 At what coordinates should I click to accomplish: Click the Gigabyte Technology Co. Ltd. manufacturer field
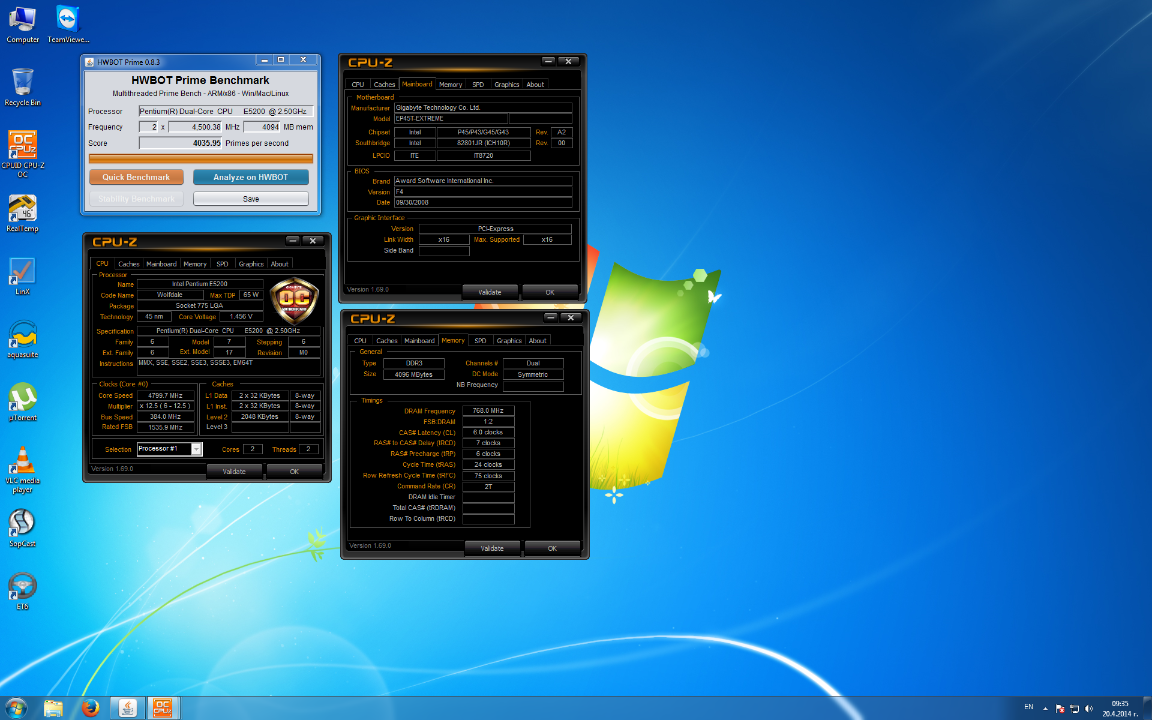483,107
